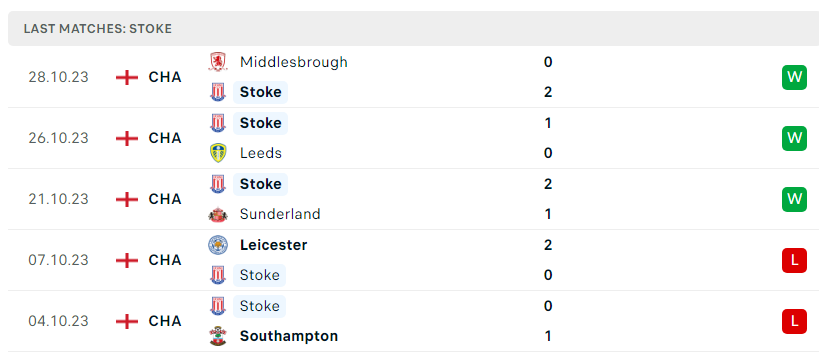Click Last Matches: Stoke header

click(98, 29)
